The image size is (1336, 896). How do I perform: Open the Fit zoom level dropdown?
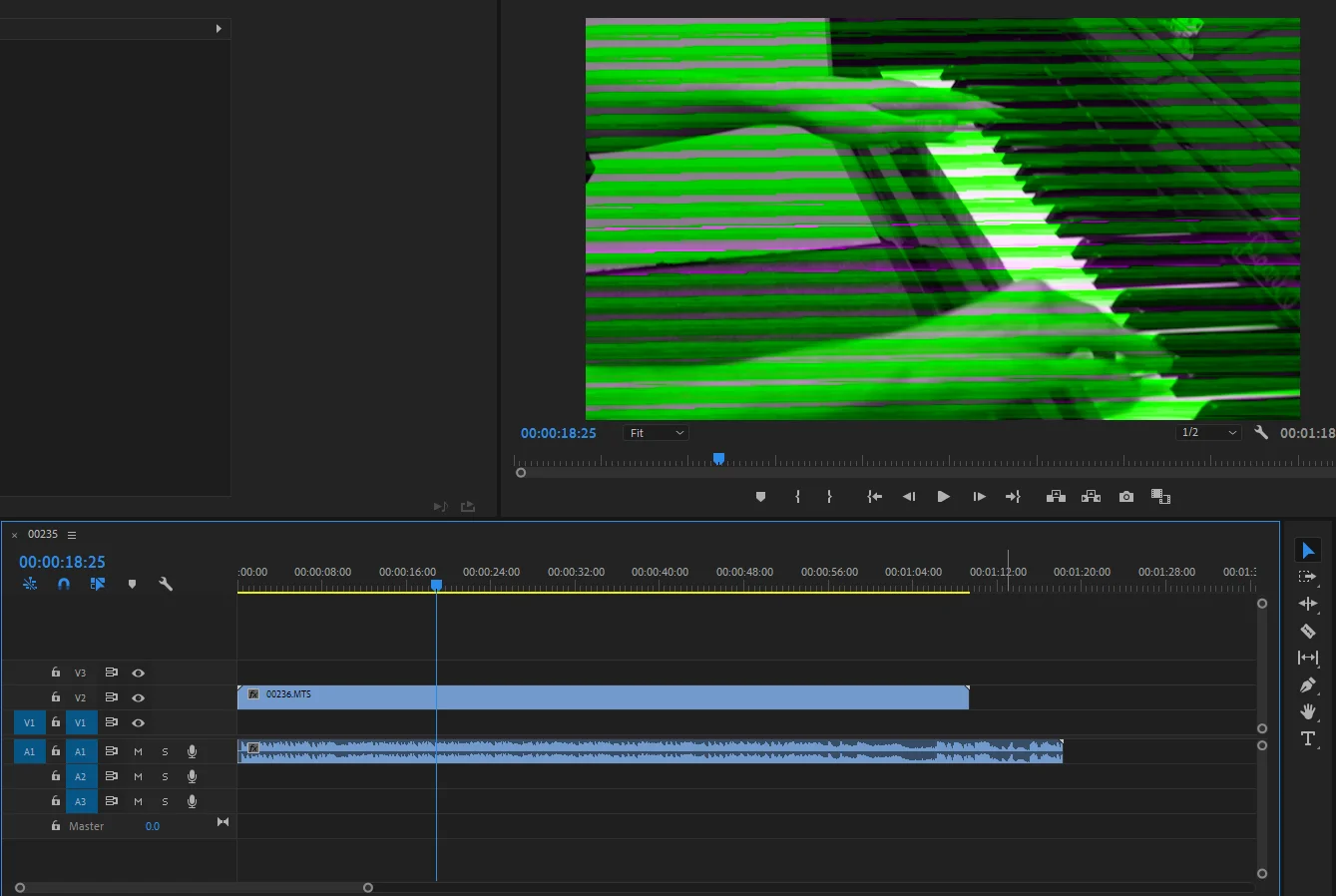coord(657,433)
